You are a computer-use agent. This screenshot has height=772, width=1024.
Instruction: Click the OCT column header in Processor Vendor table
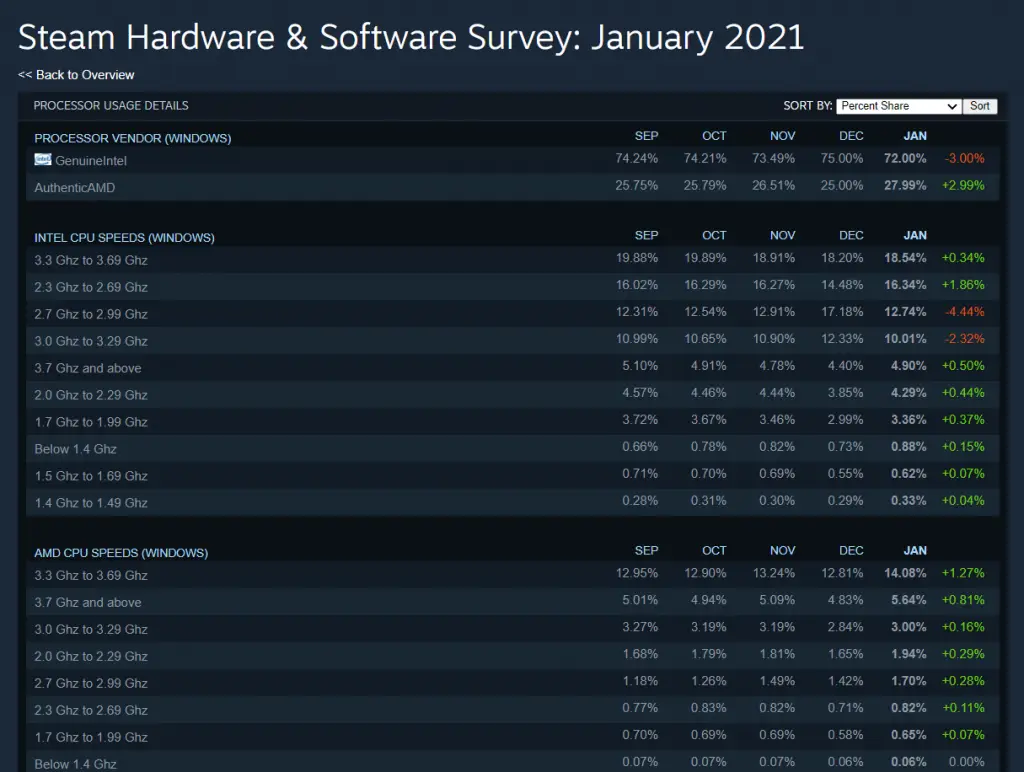pyautogui.click(x=714, y=136)
